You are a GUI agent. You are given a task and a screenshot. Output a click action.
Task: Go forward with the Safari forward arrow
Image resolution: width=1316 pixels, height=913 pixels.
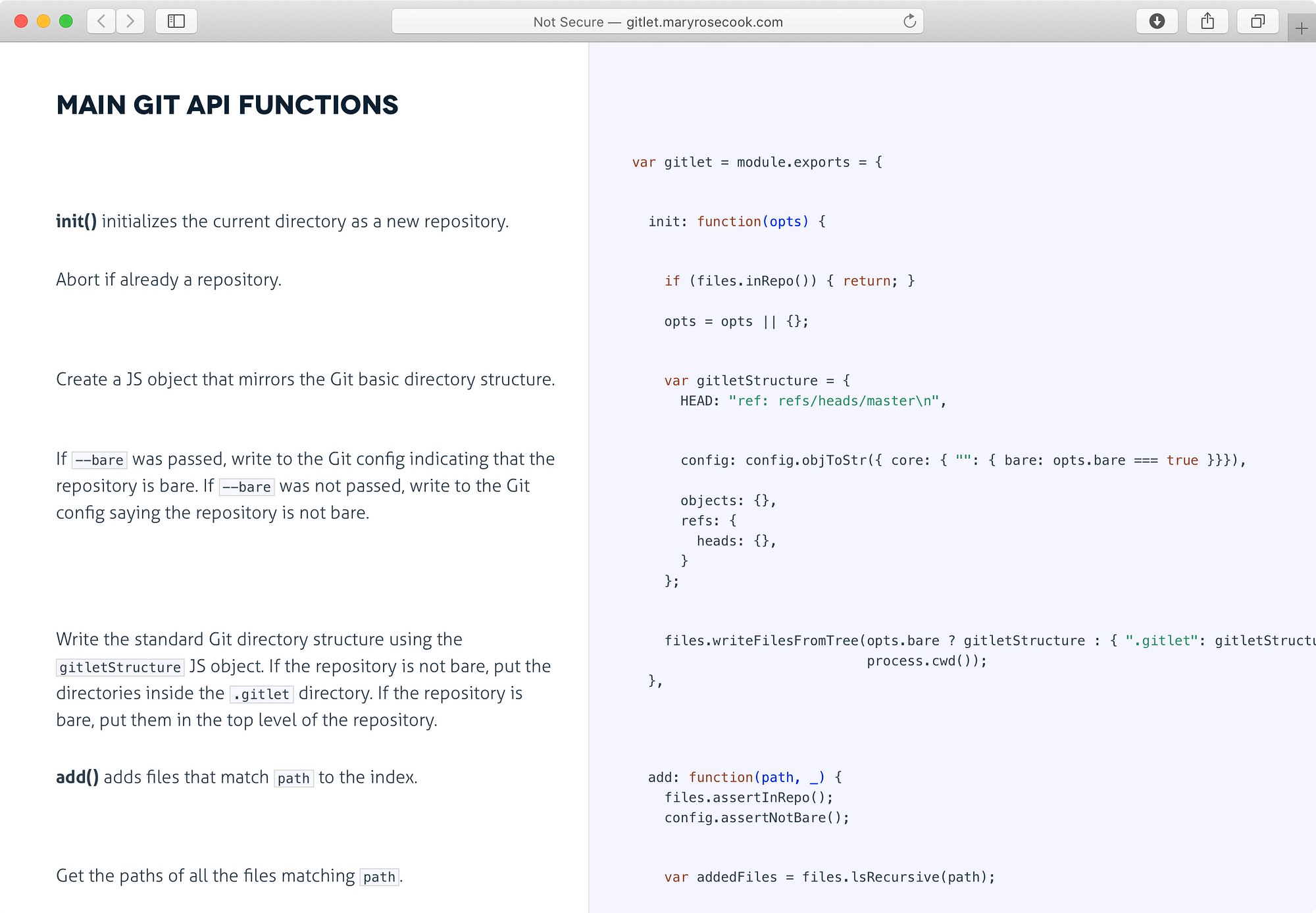click(130, 21)
